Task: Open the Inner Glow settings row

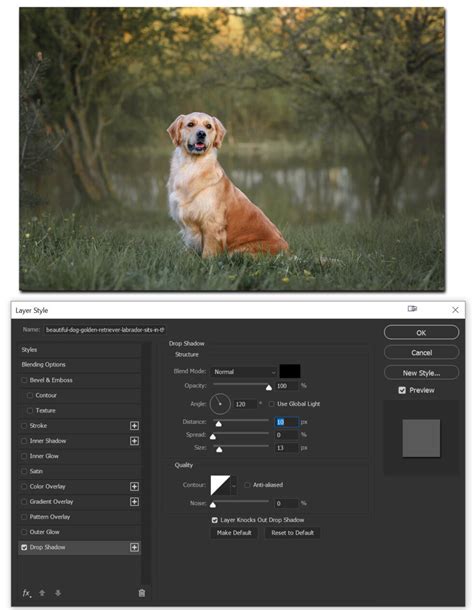Action: tap(79, 456)
